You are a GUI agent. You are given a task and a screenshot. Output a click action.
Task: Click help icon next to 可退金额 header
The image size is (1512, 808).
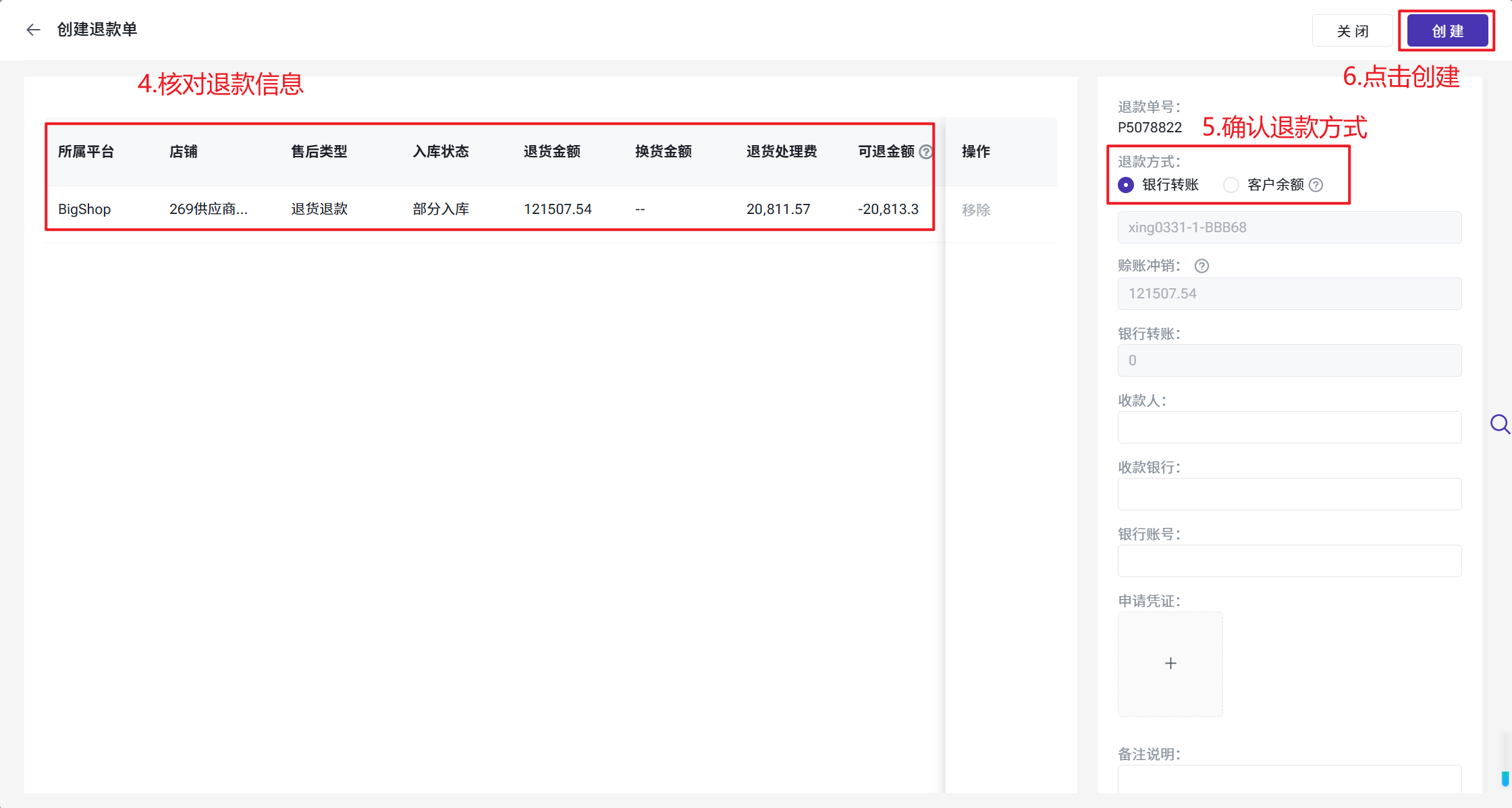click(926, 152)
